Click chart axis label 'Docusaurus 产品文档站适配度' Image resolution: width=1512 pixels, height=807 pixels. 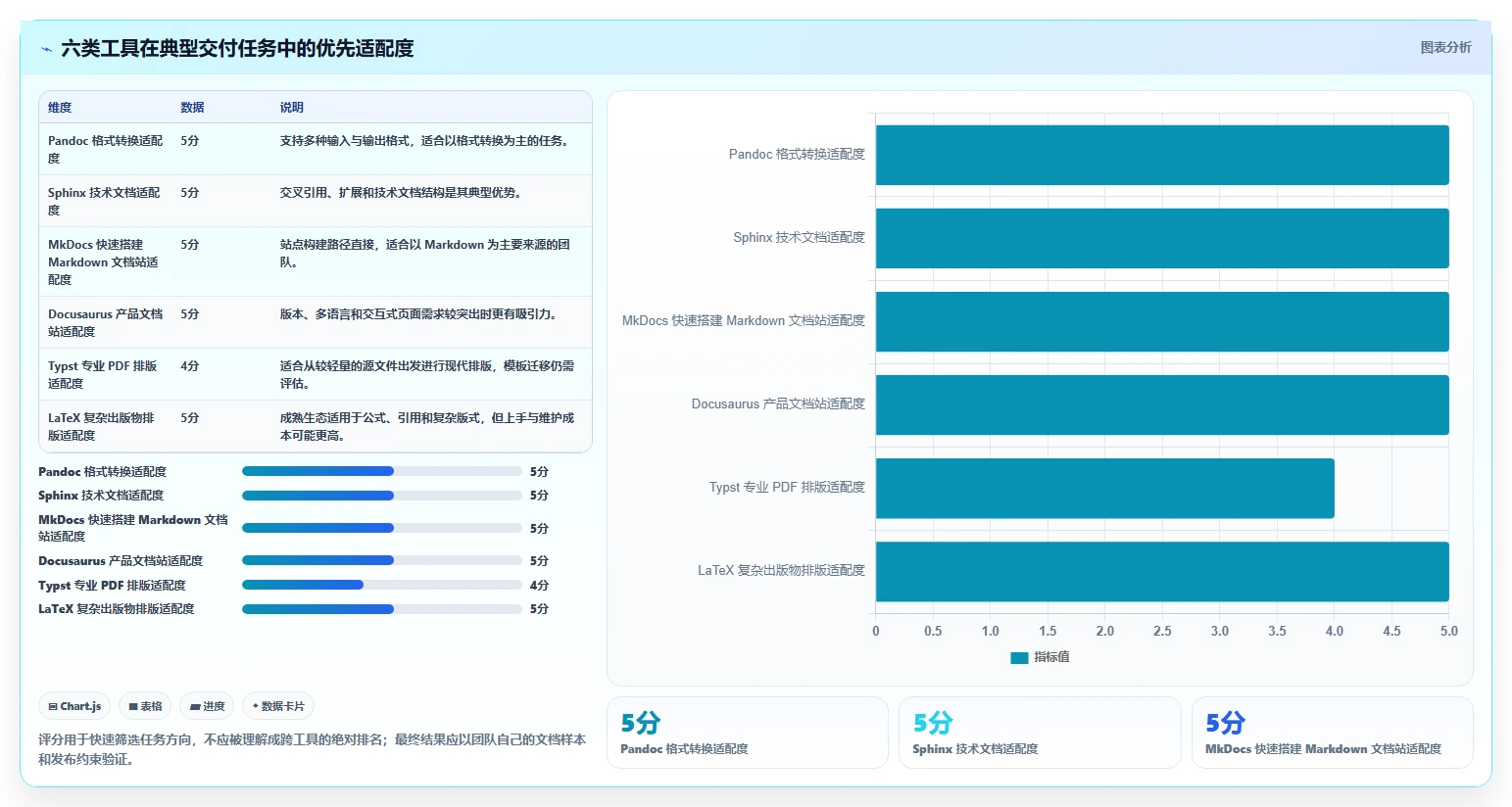(778, 403)
